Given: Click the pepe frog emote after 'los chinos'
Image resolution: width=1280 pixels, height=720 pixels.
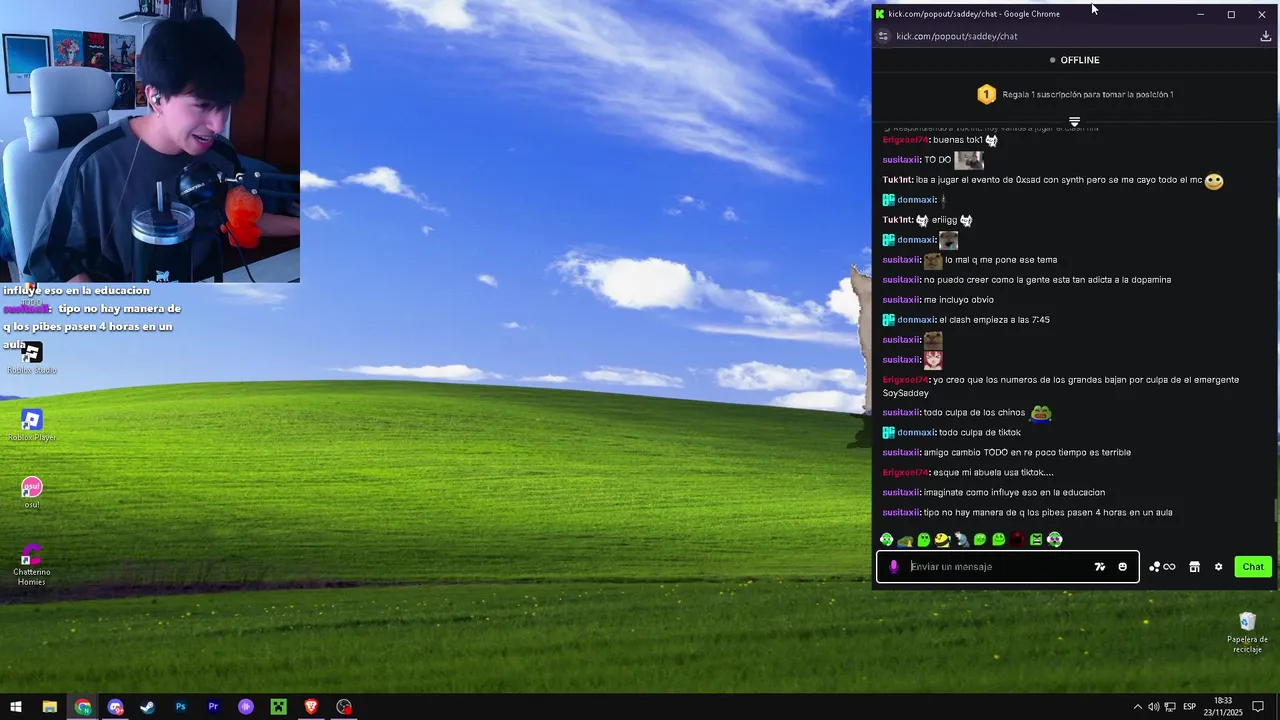Looking at the screenshot, I should 1041,412.
